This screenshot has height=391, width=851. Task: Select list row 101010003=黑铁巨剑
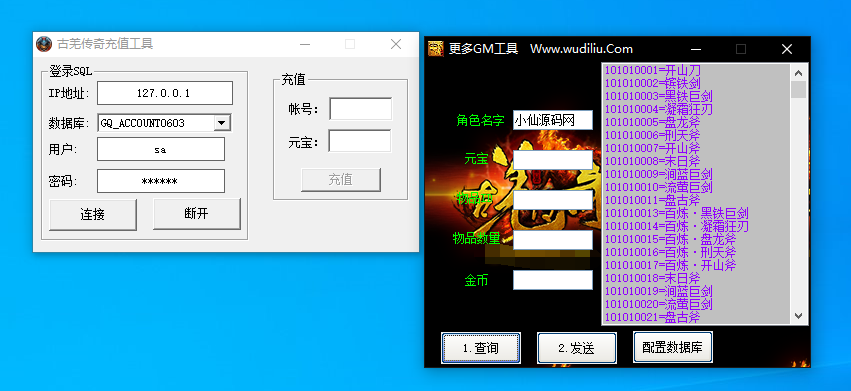click(696, 97)
